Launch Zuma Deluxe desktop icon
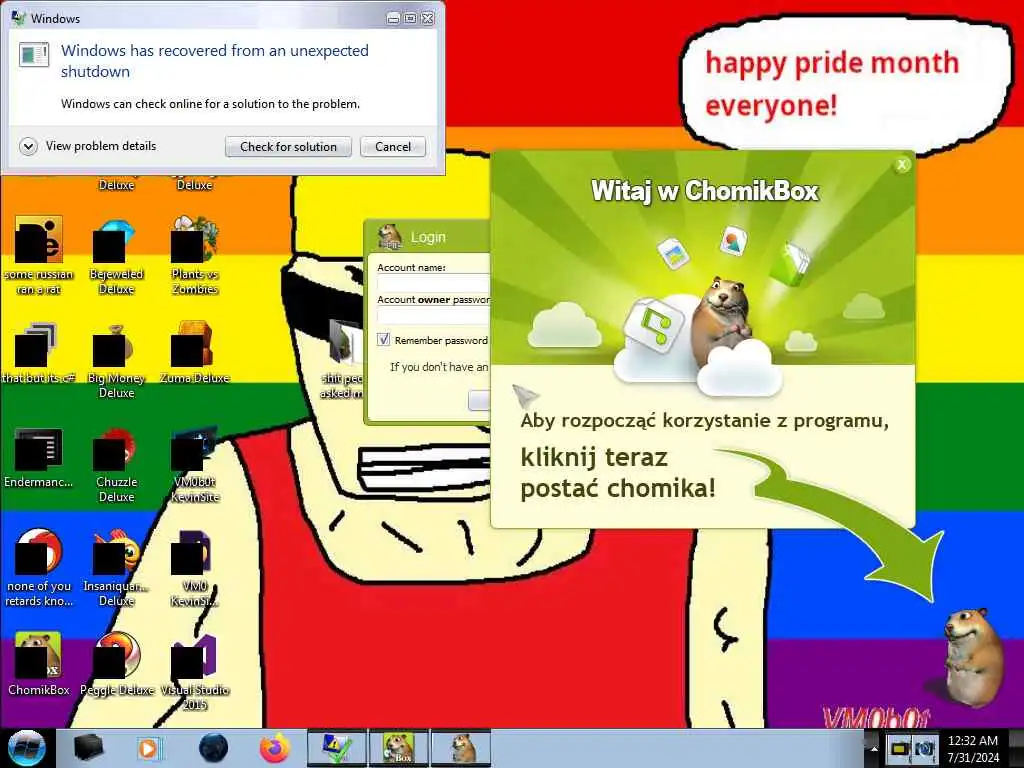This screenshot has height=768, width=1024. [194, 353]
